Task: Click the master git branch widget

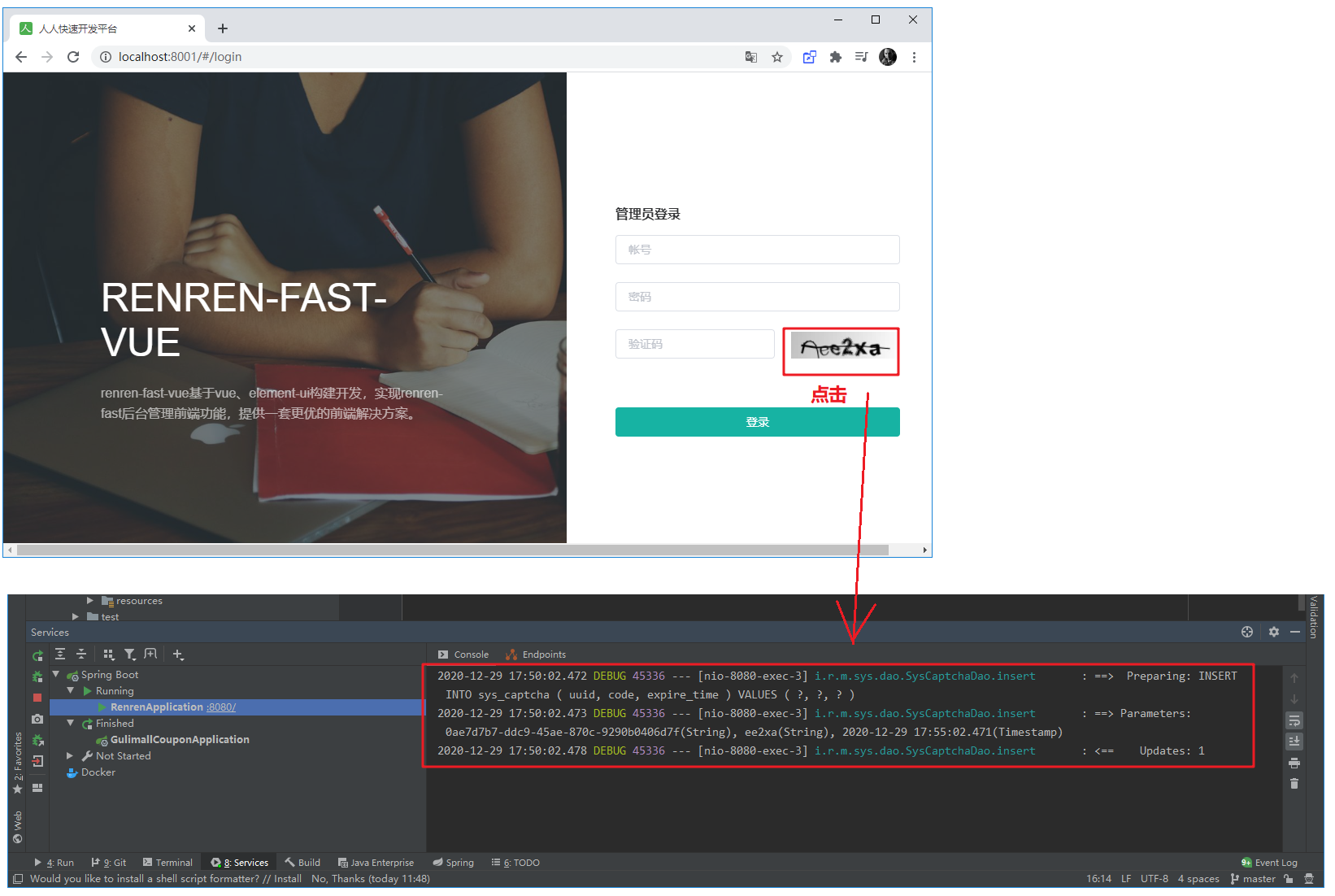Action: point(1253,879)
